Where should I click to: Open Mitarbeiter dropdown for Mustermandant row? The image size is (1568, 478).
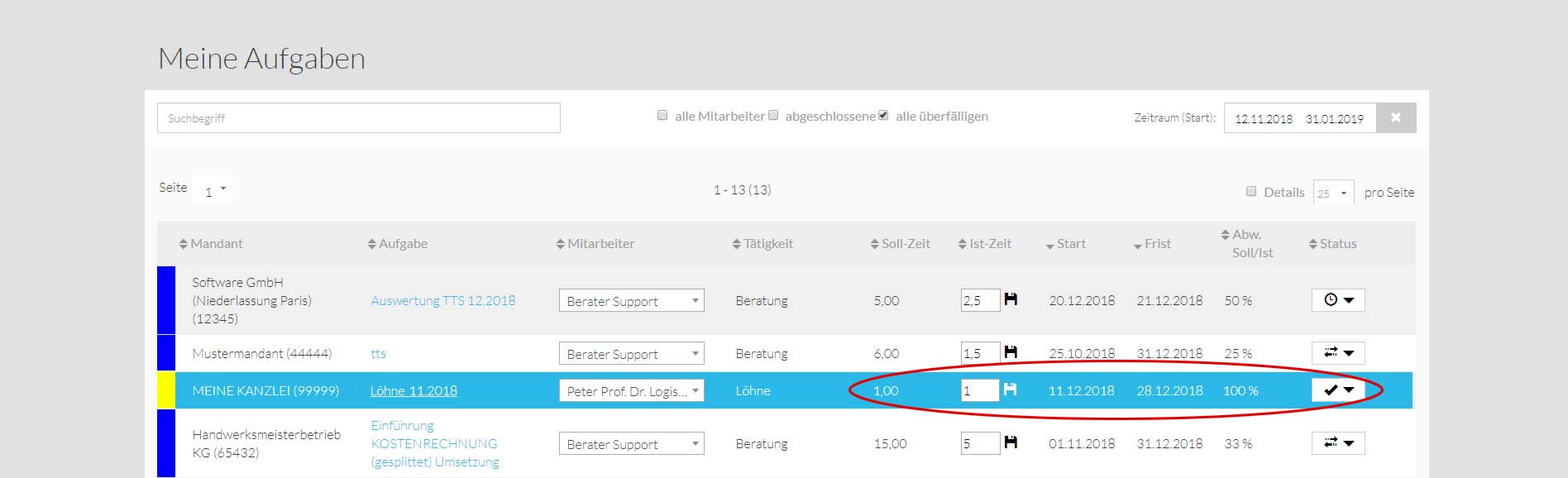click(631, 353)
